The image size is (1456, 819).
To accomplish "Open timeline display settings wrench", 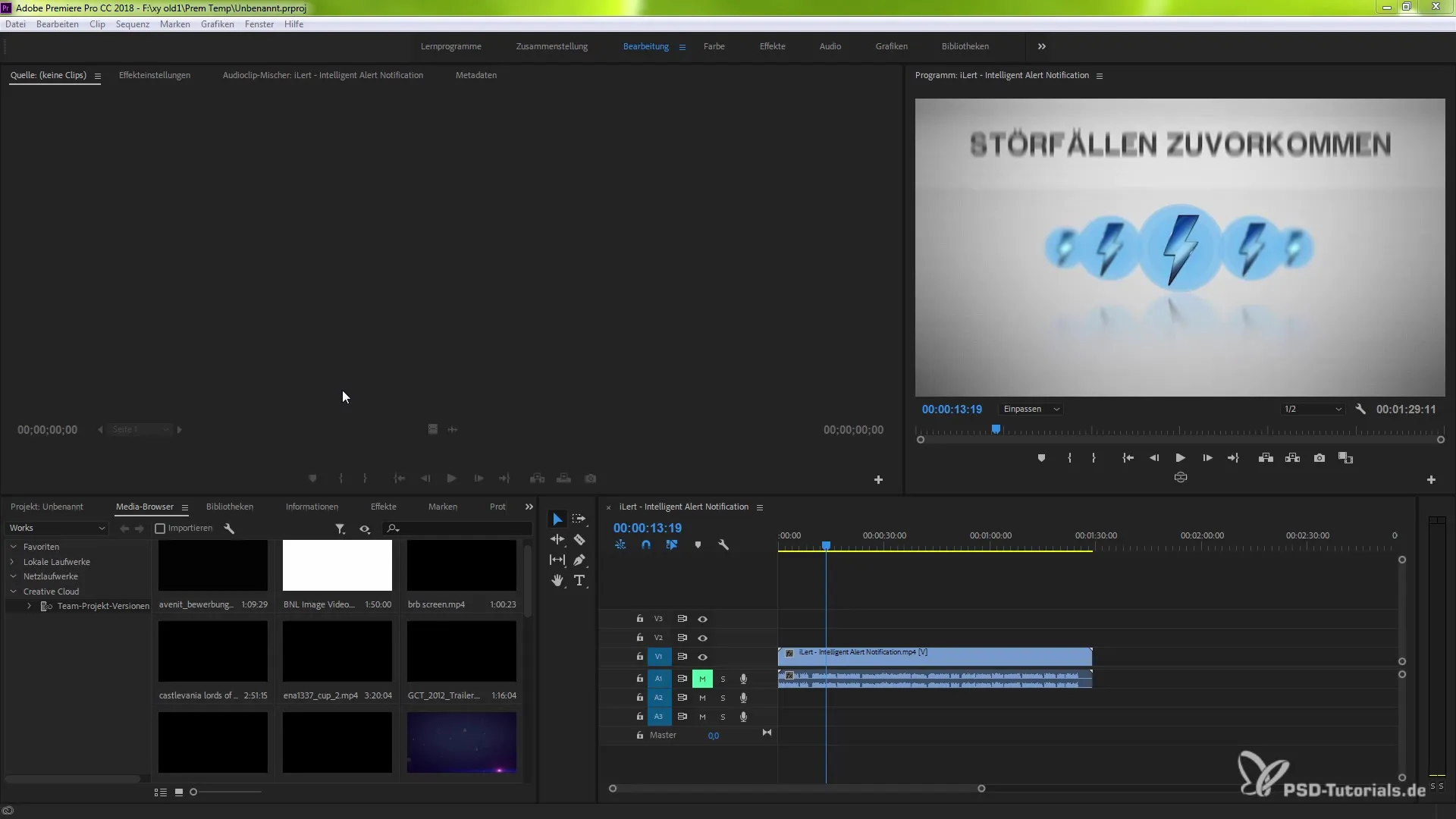I will [723, 544].
